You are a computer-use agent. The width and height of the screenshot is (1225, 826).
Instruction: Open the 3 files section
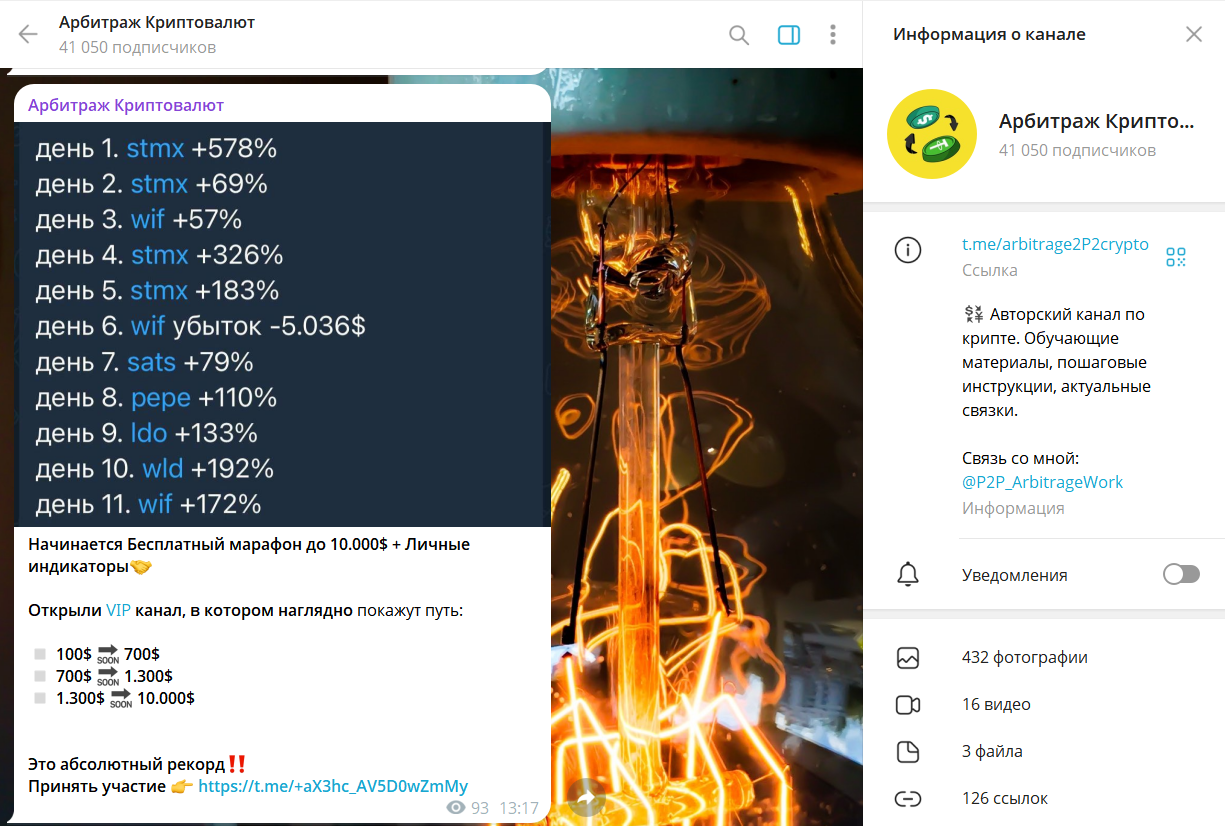(1044, 751)
